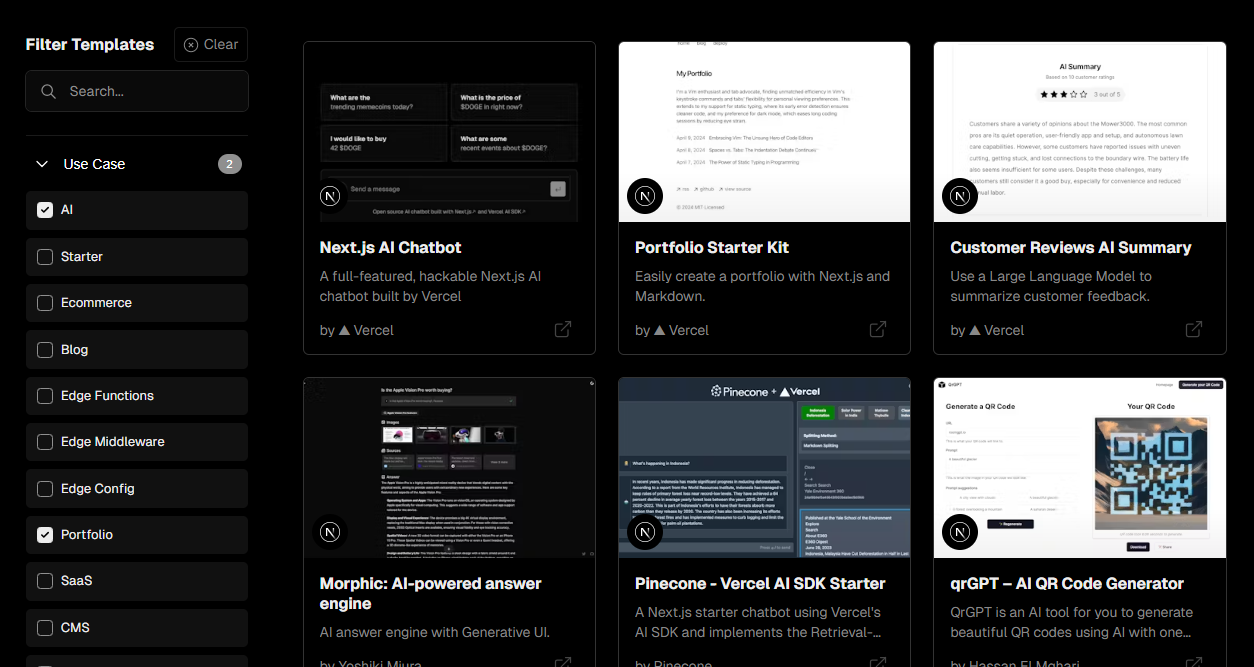Click Next.js logo badge on Morphic card
This screenshot has width=1254, height=667.
click(x=330, y=532)
